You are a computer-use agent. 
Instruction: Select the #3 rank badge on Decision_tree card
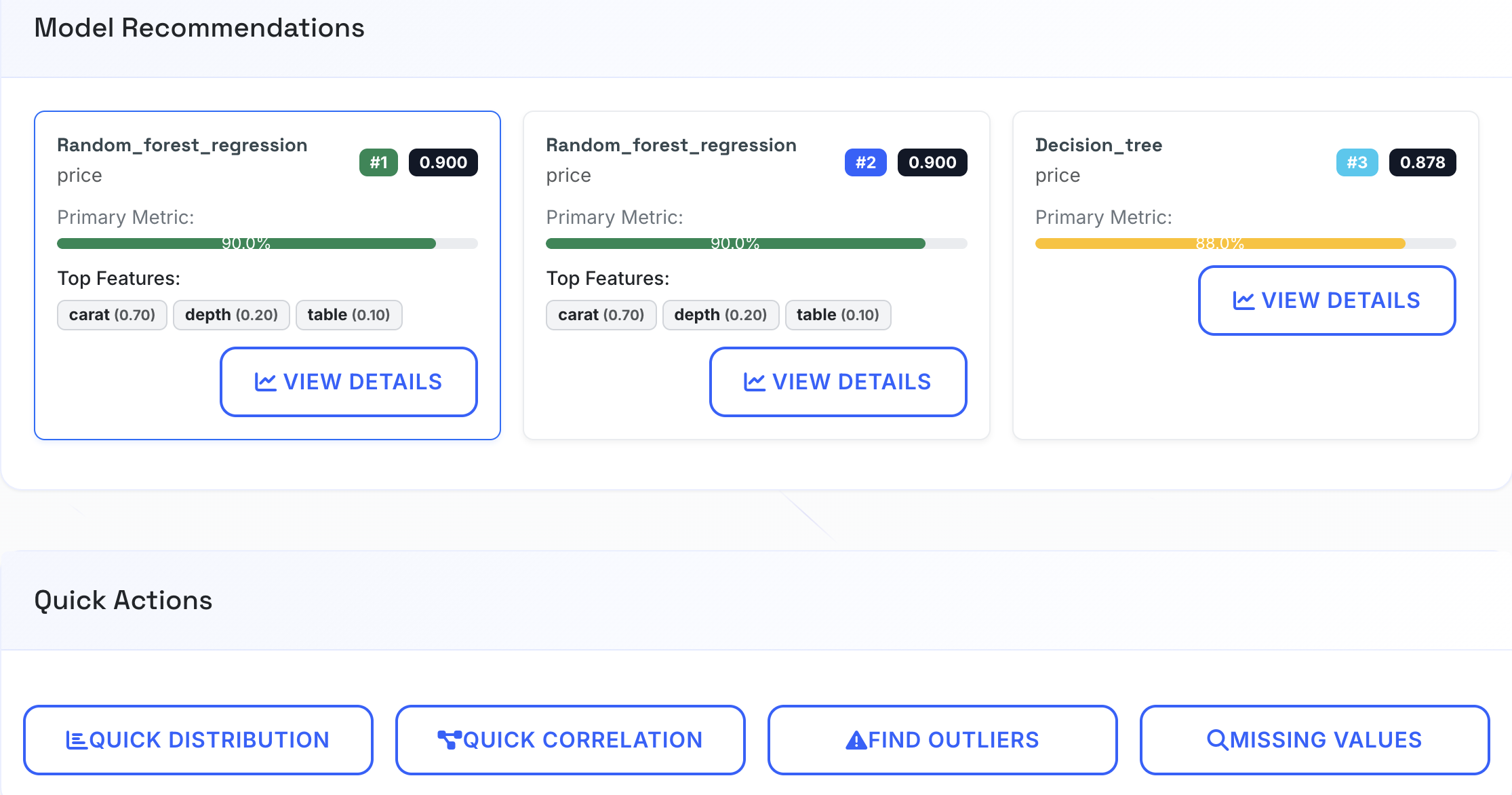pyautogui.click(x=1357, y=162)
